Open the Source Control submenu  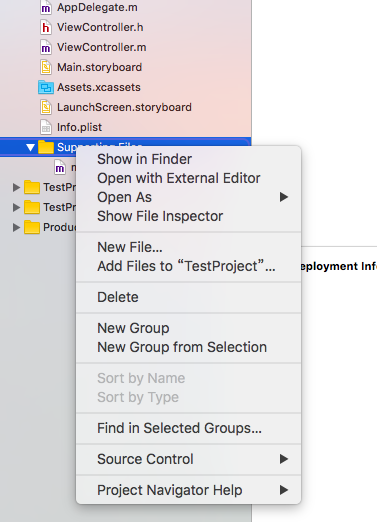[189, 459]
